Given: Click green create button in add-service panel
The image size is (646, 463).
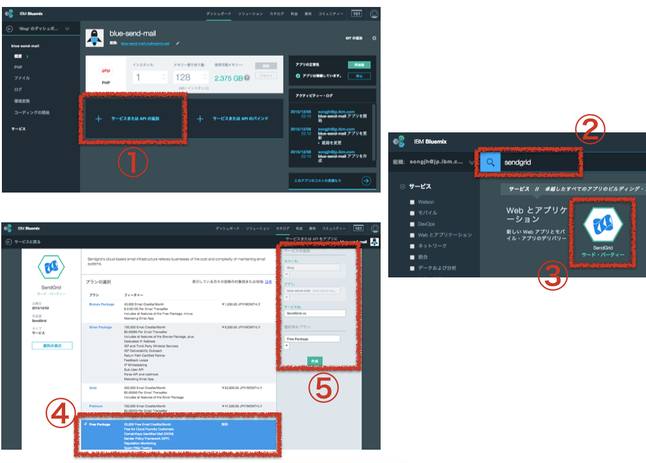Looking at the screenshot, I should pos(315,361).
